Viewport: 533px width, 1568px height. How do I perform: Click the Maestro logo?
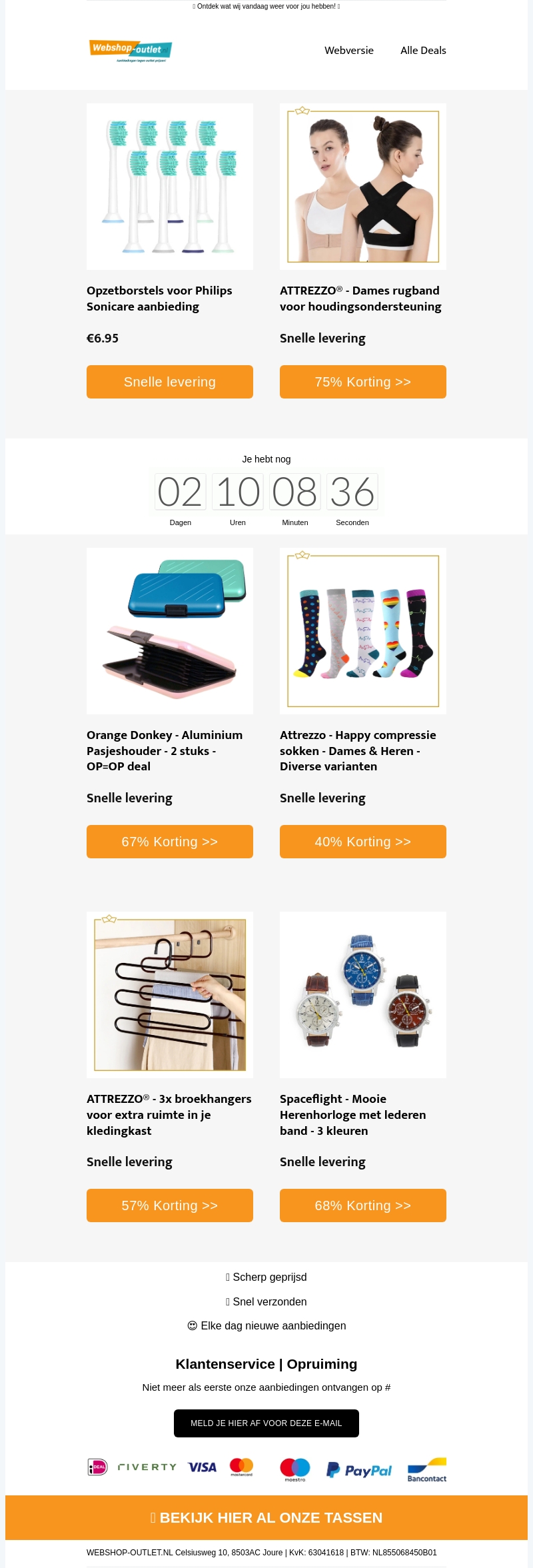pyautogui.click(x=295, y=1469)
